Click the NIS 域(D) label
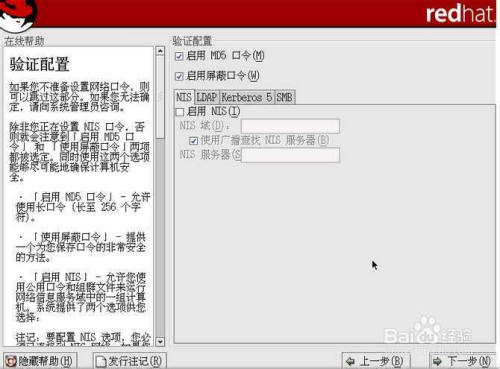The height and width of the screenshot is (369, 500). pyautogui.click(x=205, y=126)
